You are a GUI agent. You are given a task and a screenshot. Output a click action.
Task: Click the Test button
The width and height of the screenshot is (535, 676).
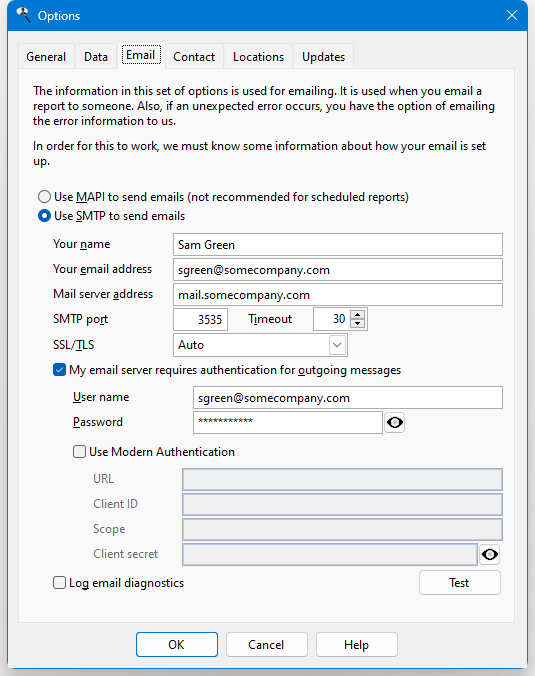pos(460,583)
